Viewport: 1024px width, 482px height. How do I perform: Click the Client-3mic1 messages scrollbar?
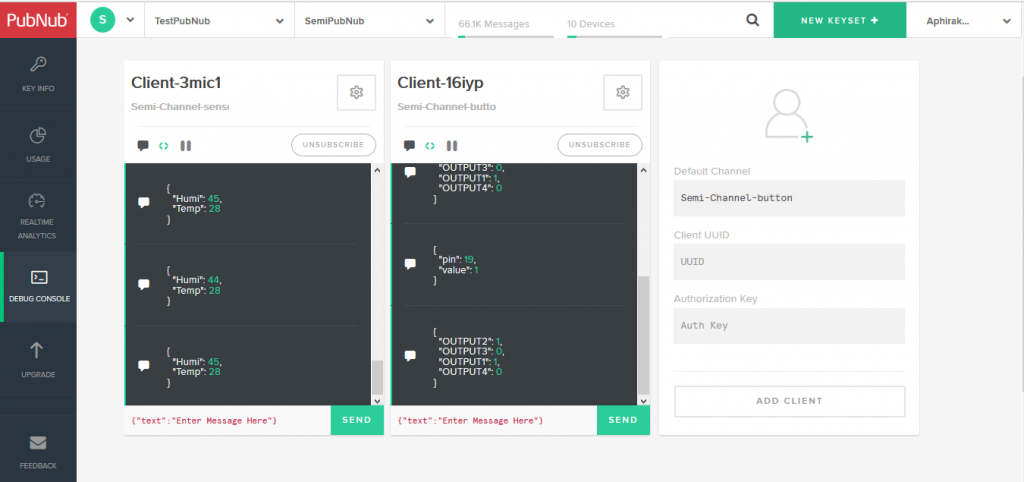tap(377, 376)
